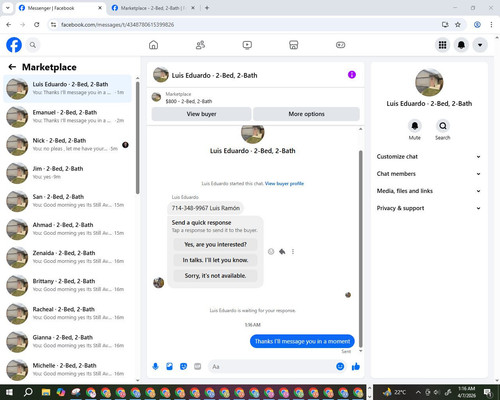Open Racheal - 2-Bed, 2-Bath conversation

tap(68, 314)
